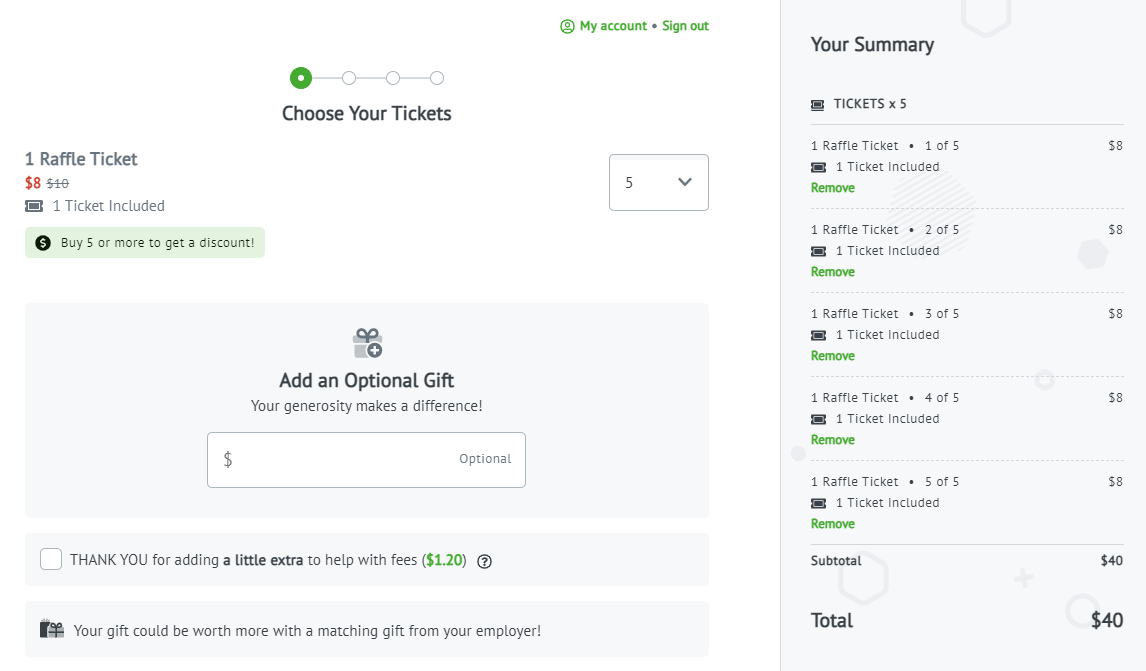Screen dimensions: 1146x671
Task: Click ticket icon under 1 Raffle Ticket price
Action: pos(34,206)
